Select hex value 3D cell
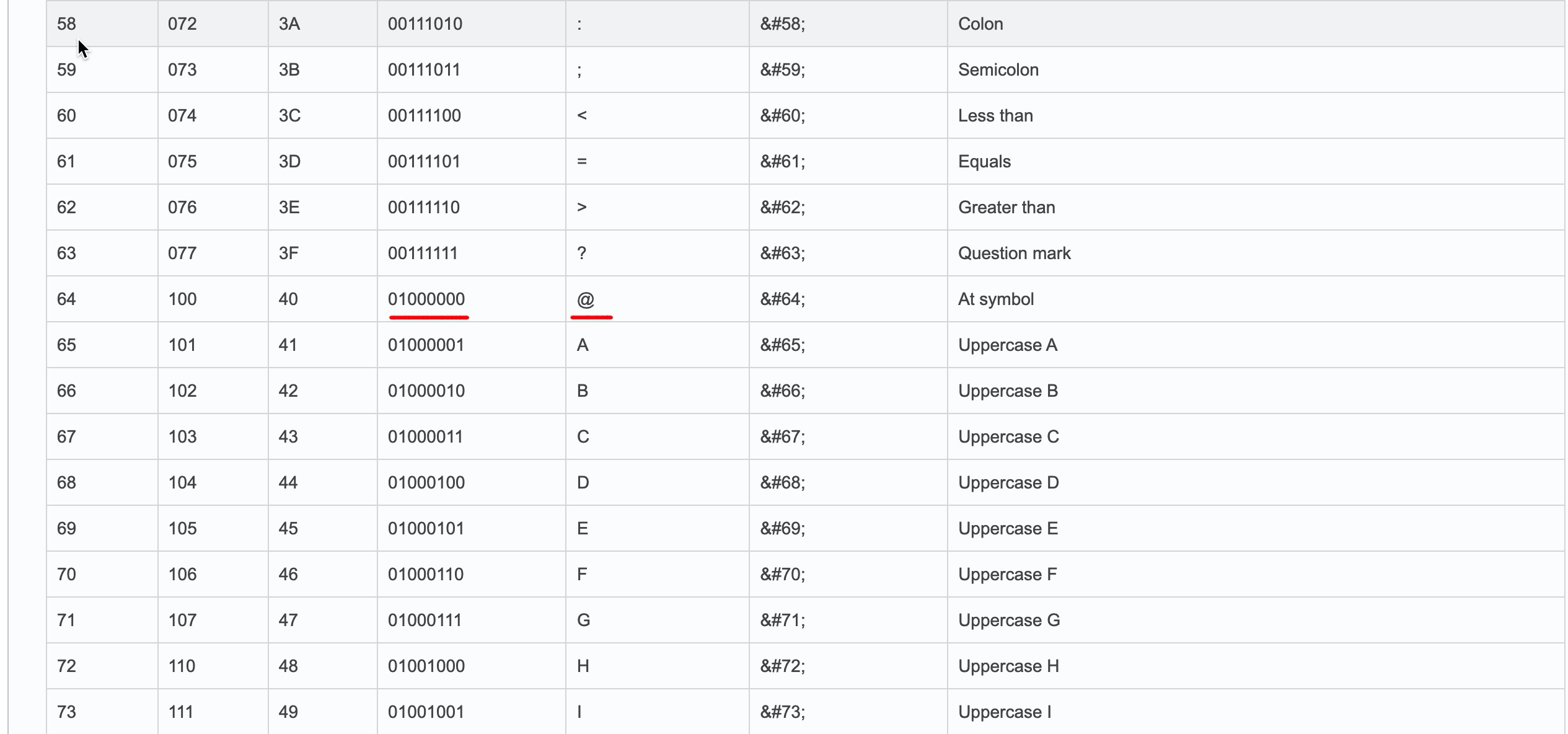This screenshot has height=734, width=1568. (289, 162)
